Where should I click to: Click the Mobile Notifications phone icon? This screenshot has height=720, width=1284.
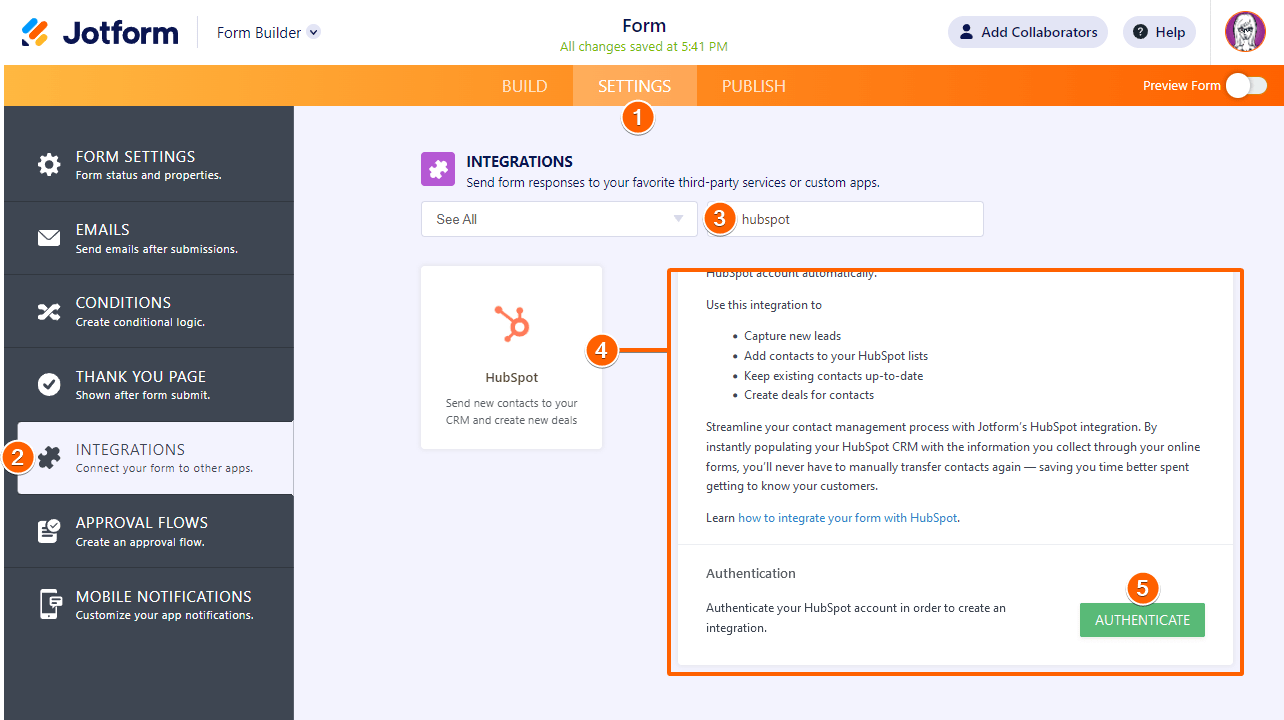coord(50,604)
